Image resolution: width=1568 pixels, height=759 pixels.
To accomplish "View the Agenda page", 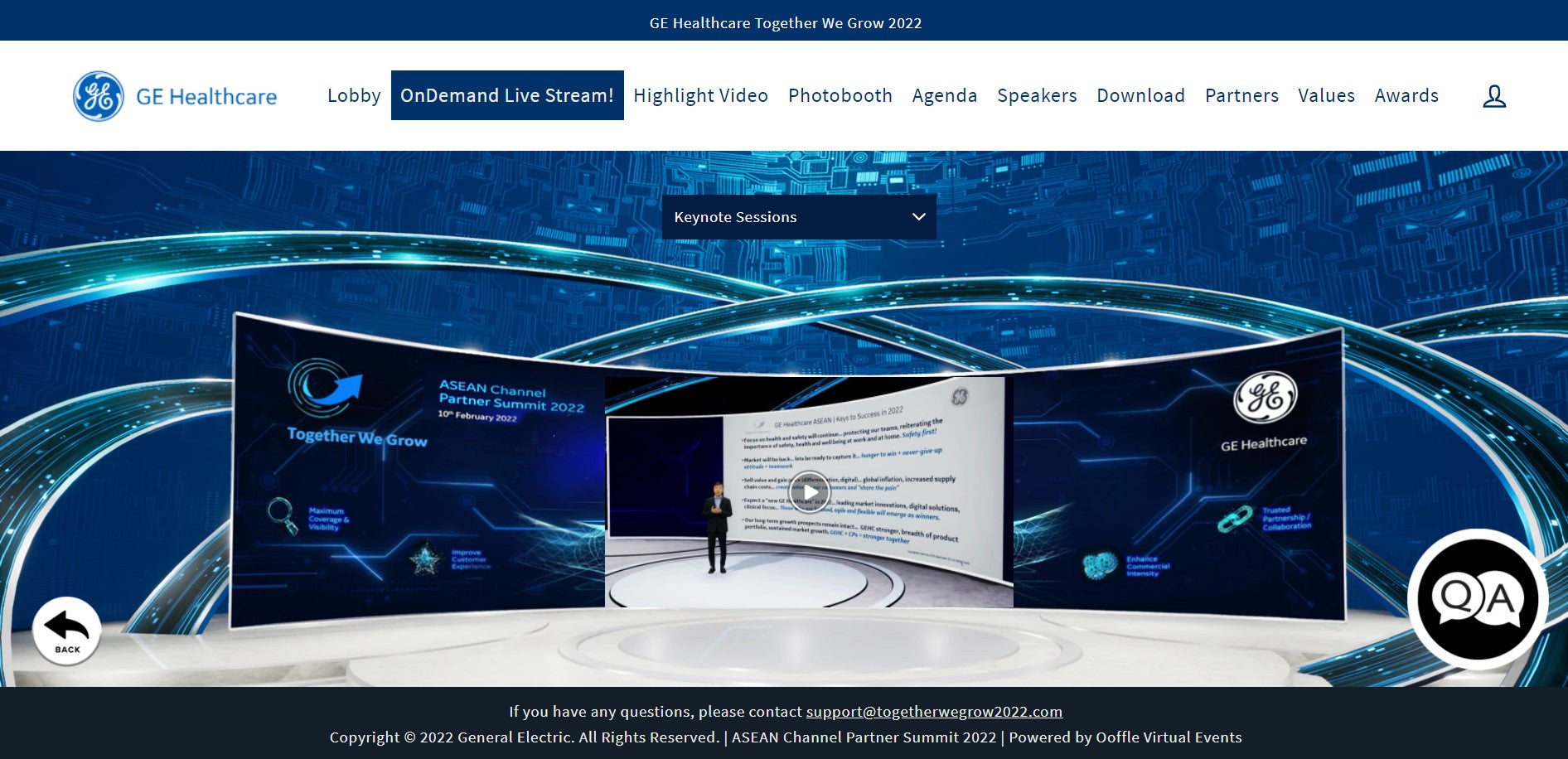I will pyautogui.click(x=944, y=96).
